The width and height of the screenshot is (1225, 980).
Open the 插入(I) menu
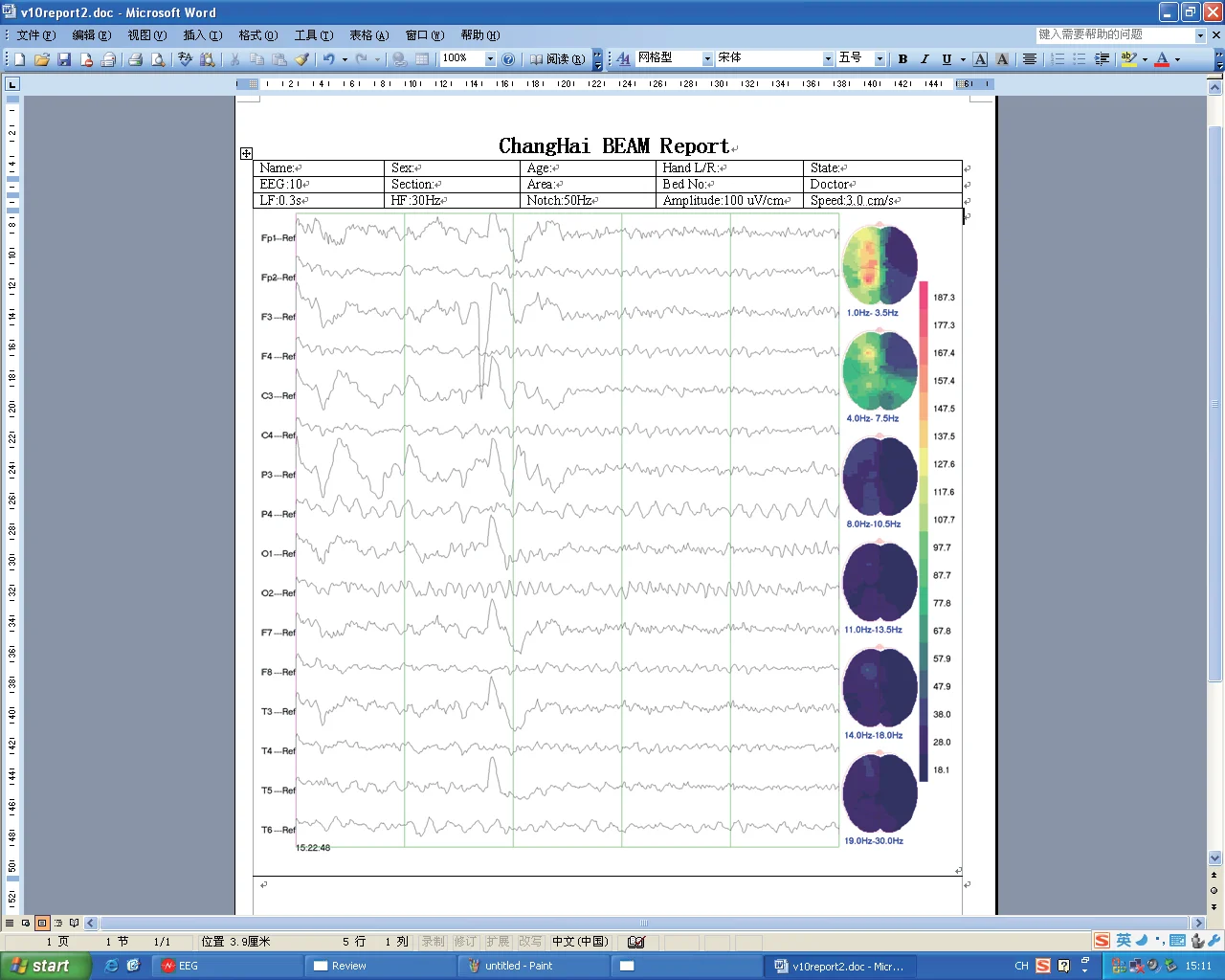202,35
